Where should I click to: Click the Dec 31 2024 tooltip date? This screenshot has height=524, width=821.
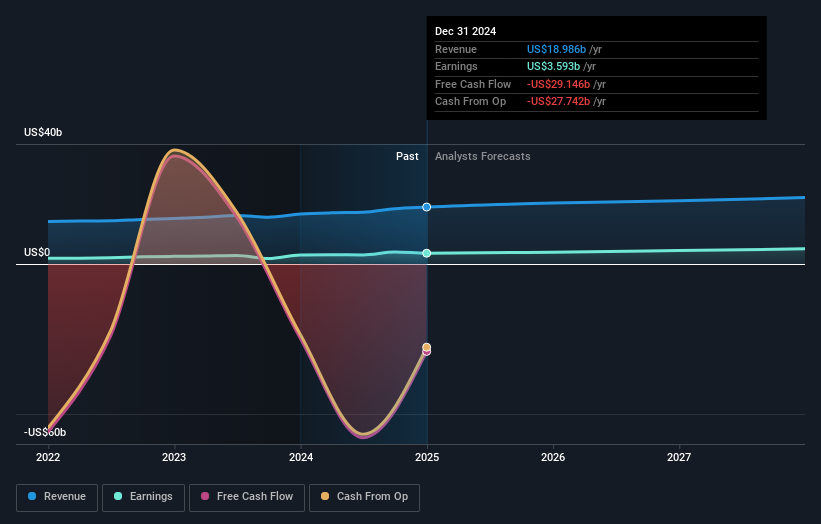pos(465,31)
